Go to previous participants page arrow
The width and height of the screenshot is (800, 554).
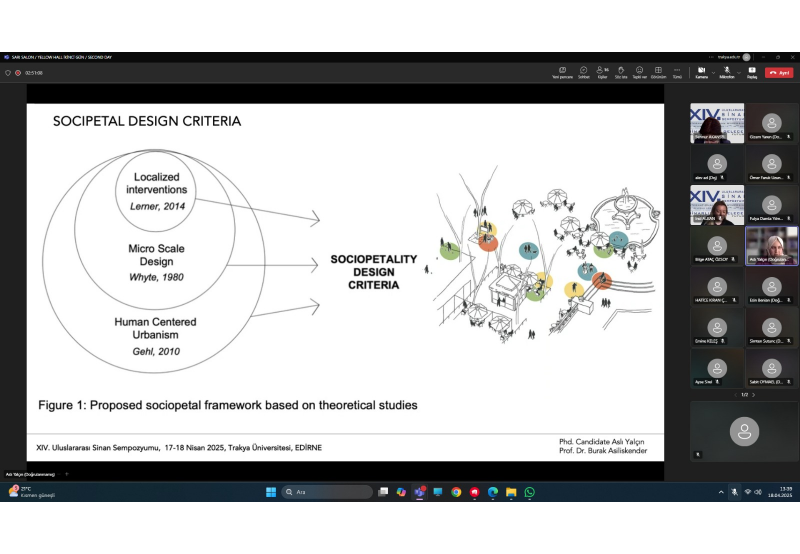(x=735, y=395)
